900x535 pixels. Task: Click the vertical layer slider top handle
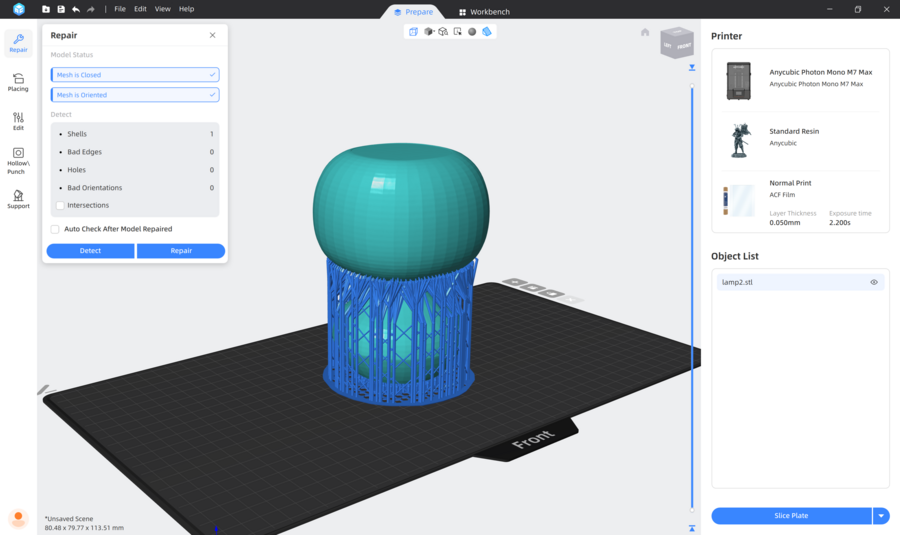[692, 68]
